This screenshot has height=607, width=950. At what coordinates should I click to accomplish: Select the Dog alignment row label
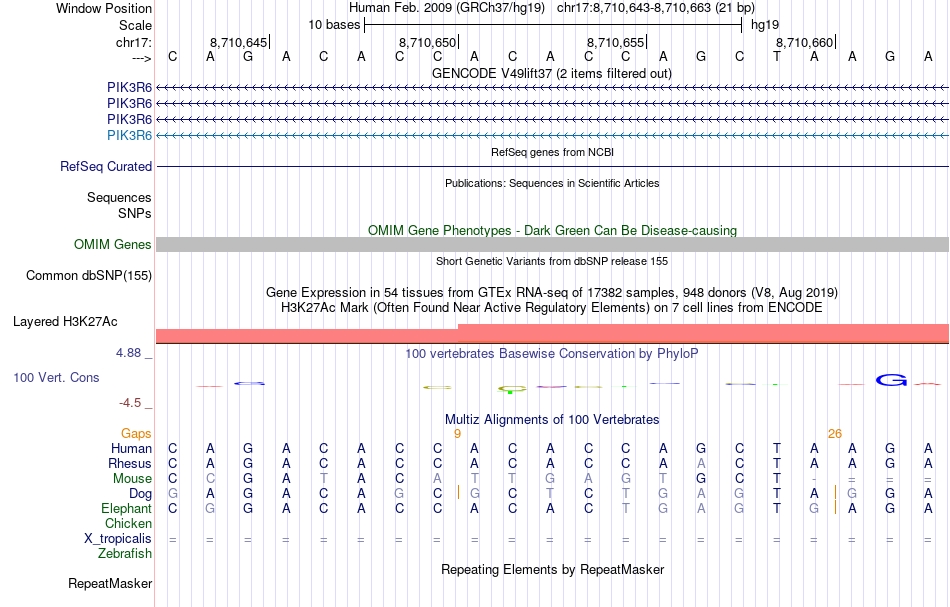coord(140,494)
